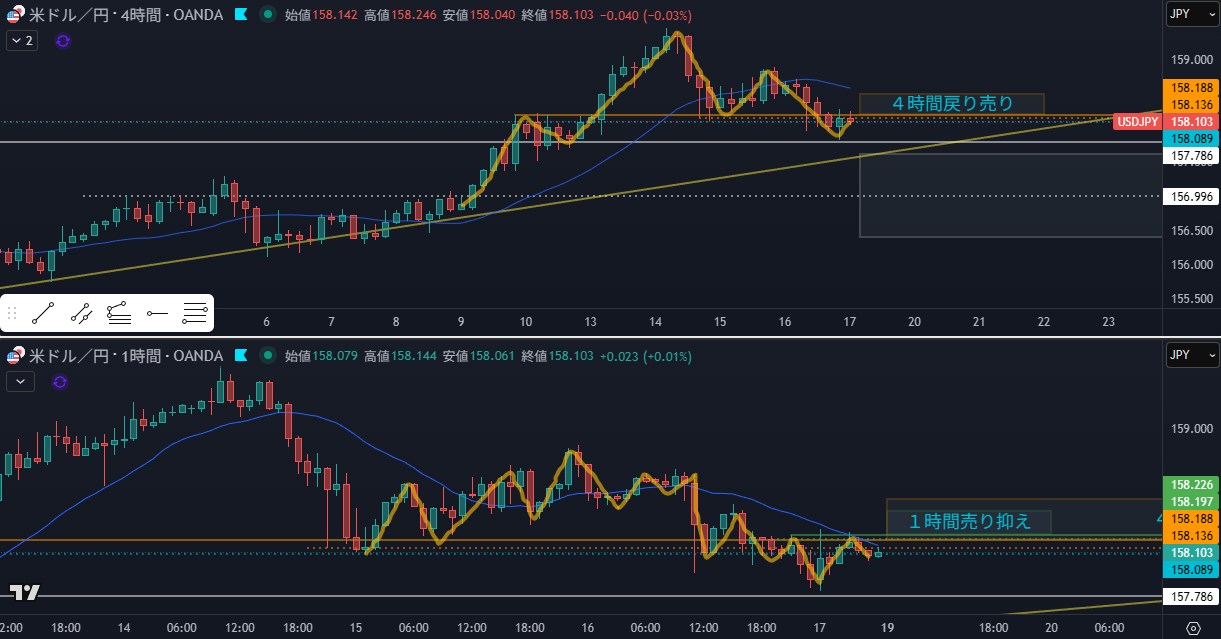The width and height of the screenshot is (1221, 639).
Task: Toggle the cyan flag on the 4時間 chart
Action: coord(241,15)
